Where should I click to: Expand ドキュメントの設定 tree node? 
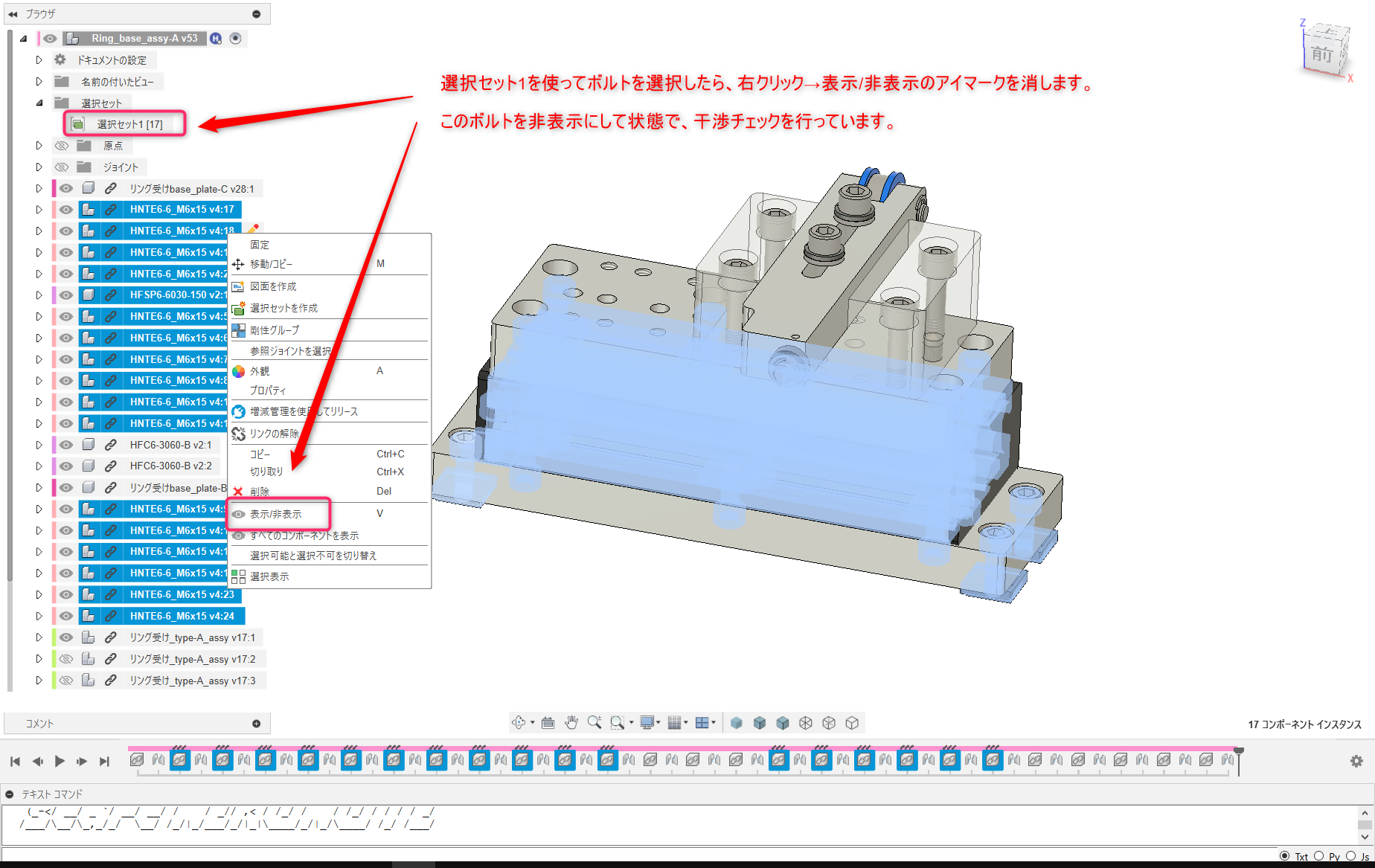click(x=39, y=60)
